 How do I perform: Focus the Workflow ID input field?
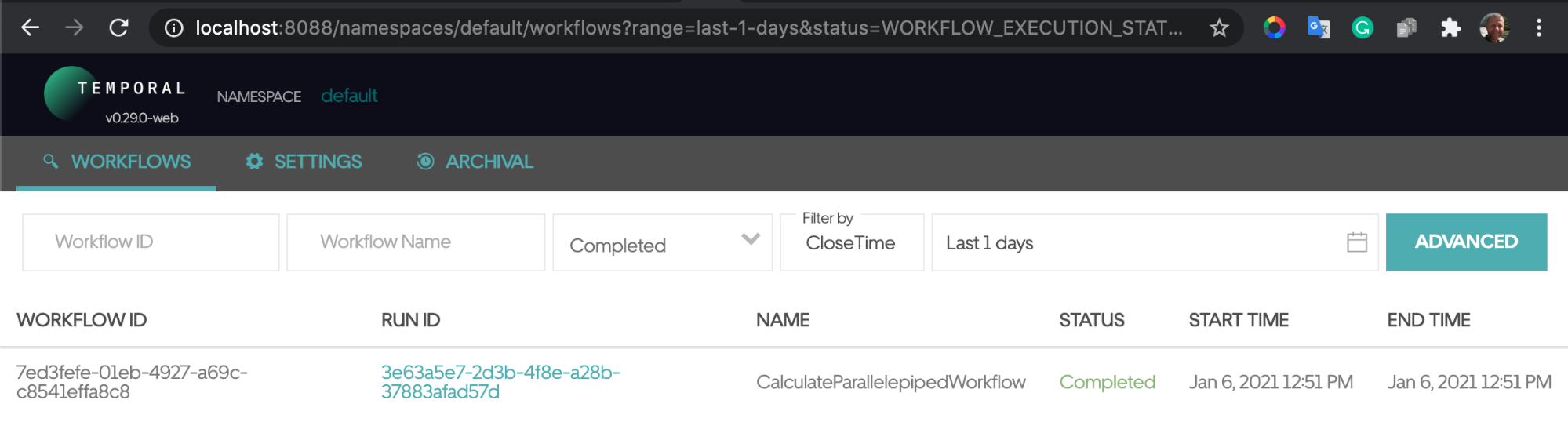coord(151,242)
